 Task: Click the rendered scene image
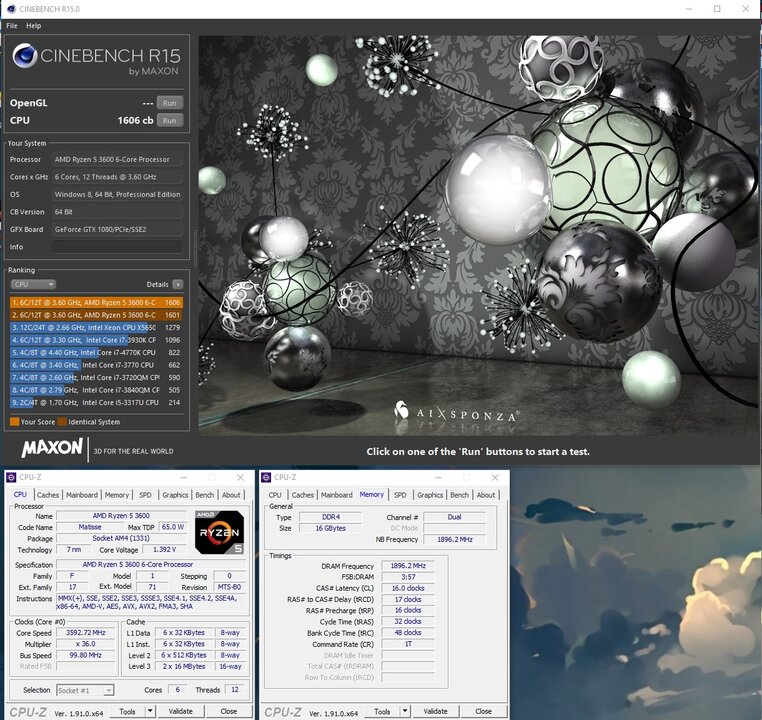point(478,235)
